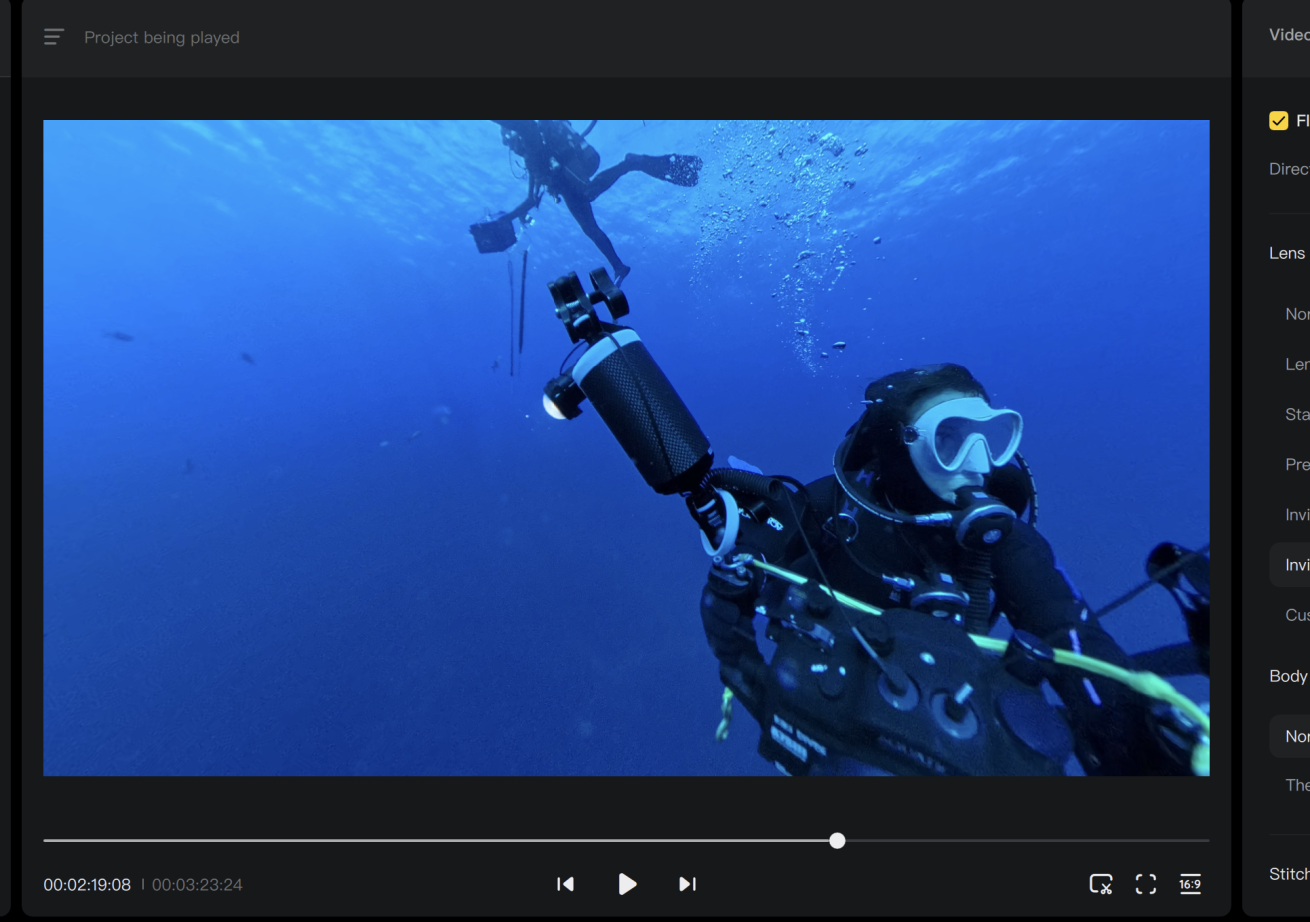Select the highlighted 'Invi' lens option
Screen dimensions: 1310x922
point(1296,565)
